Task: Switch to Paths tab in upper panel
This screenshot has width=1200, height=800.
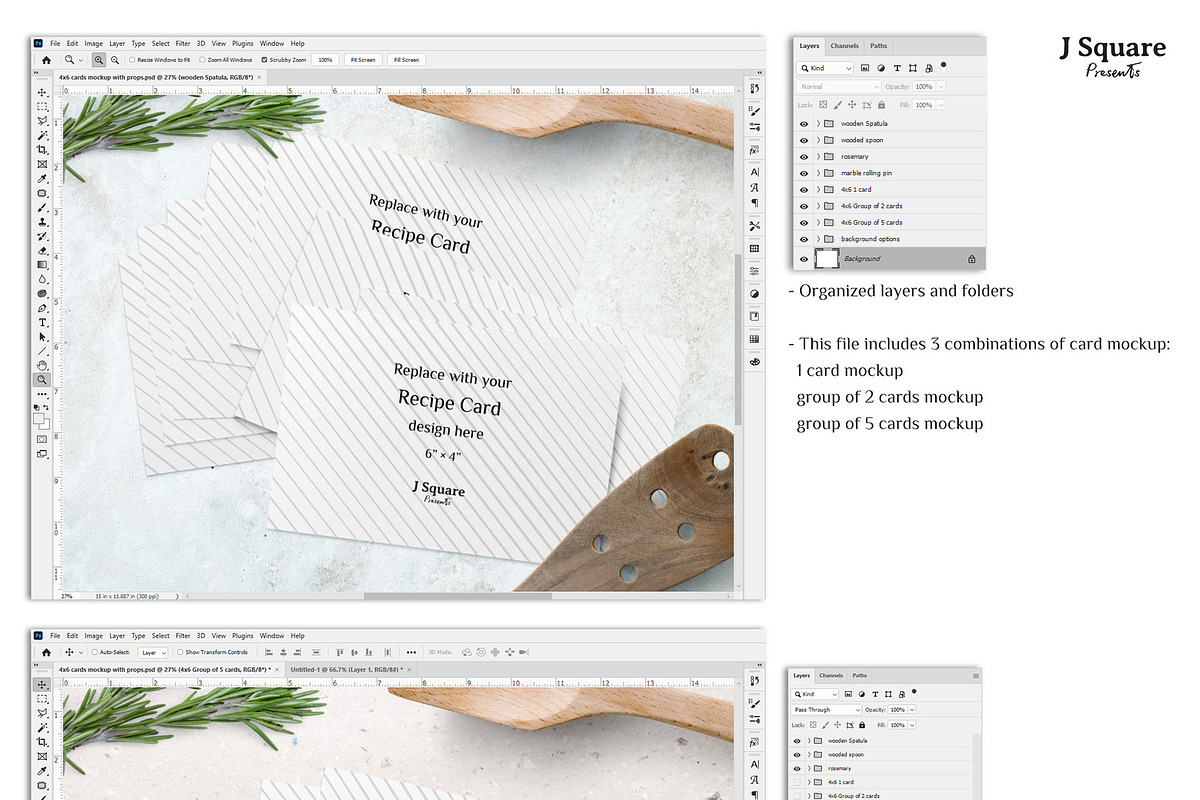Action: pos(879,46)
